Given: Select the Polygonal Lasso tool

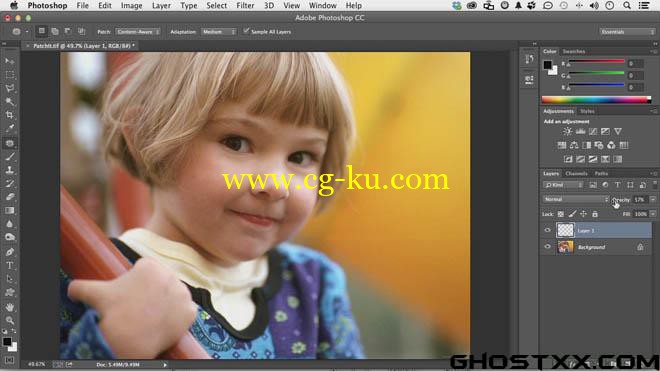Looking at the screenshot, I should [x=9, y=88].
